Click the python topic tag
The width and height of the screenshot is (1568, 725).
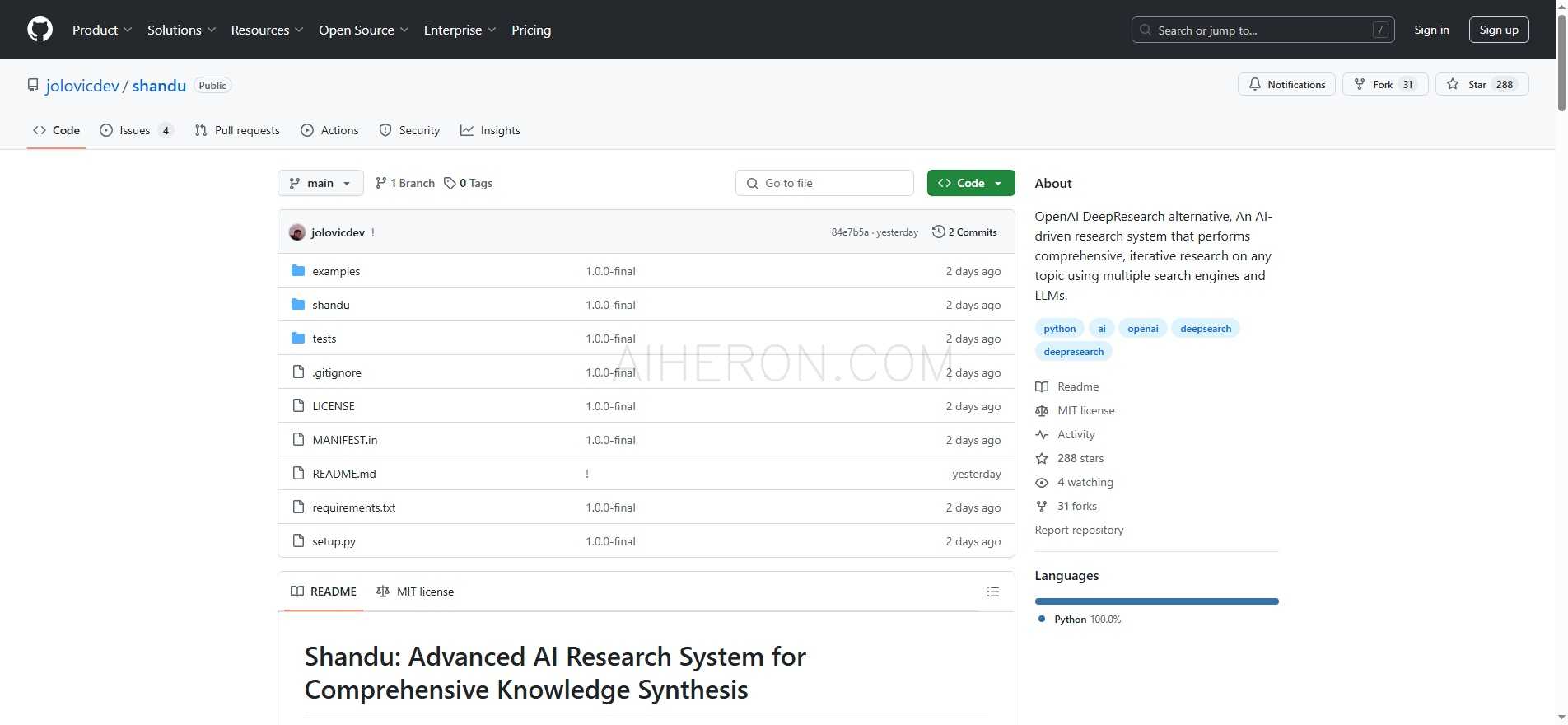[1059, 328]
